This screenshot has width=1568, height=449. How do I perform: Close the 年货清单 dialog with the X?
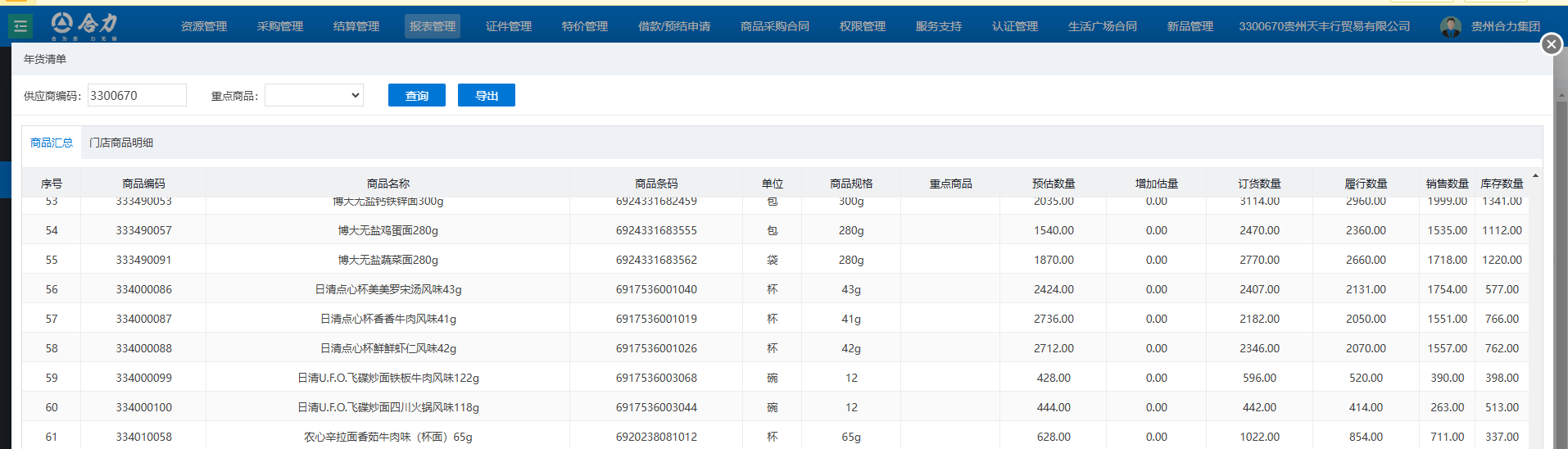tap(1551, 44)
